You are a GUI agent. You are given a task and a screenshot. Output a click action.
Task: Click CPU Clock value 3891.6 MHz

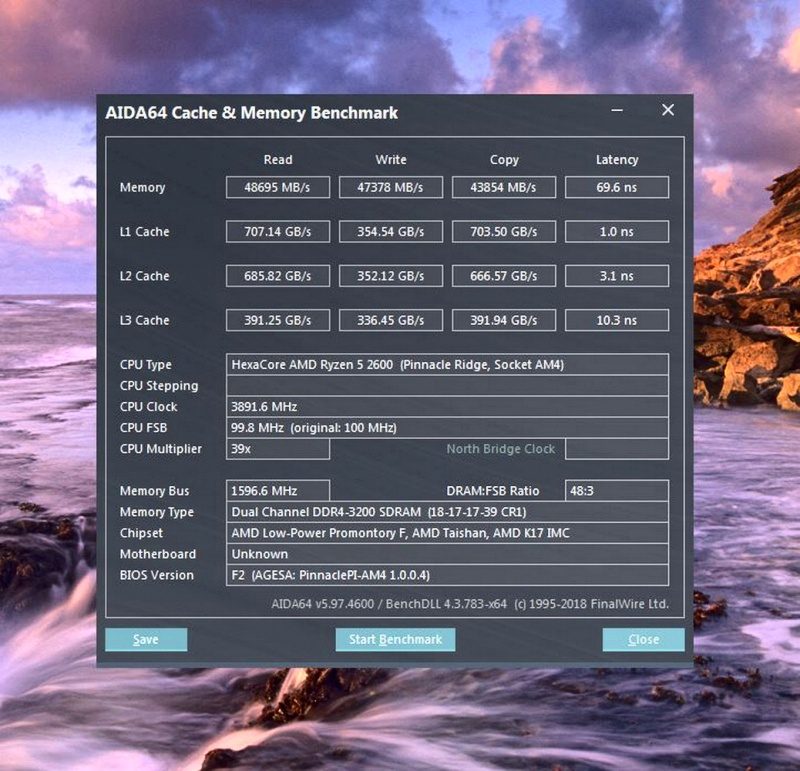tap(447, 407)
